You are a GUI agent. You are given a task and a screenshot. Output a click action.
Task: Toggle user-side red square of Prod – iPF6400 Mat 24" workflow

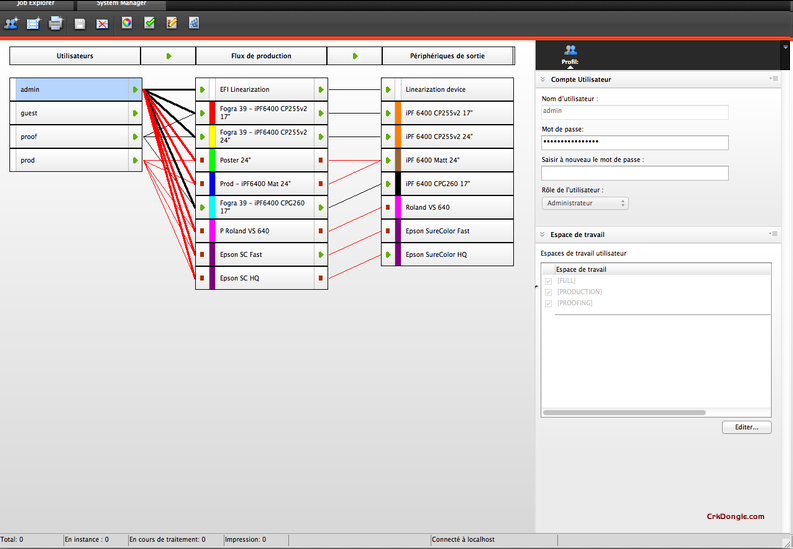202,184
